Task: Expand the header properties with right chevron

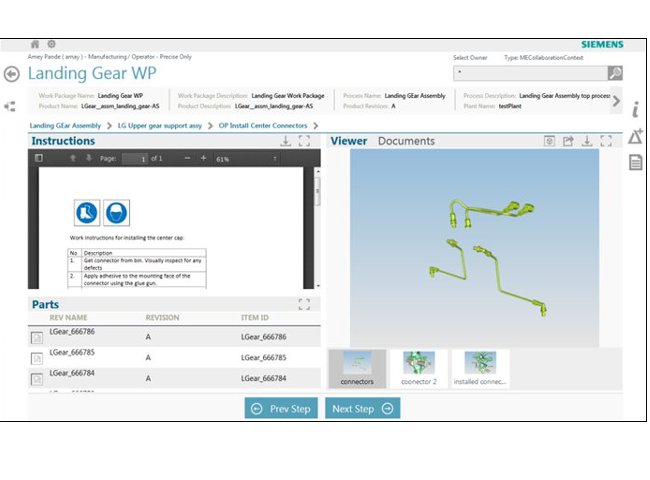Action: tap(616, 101)
